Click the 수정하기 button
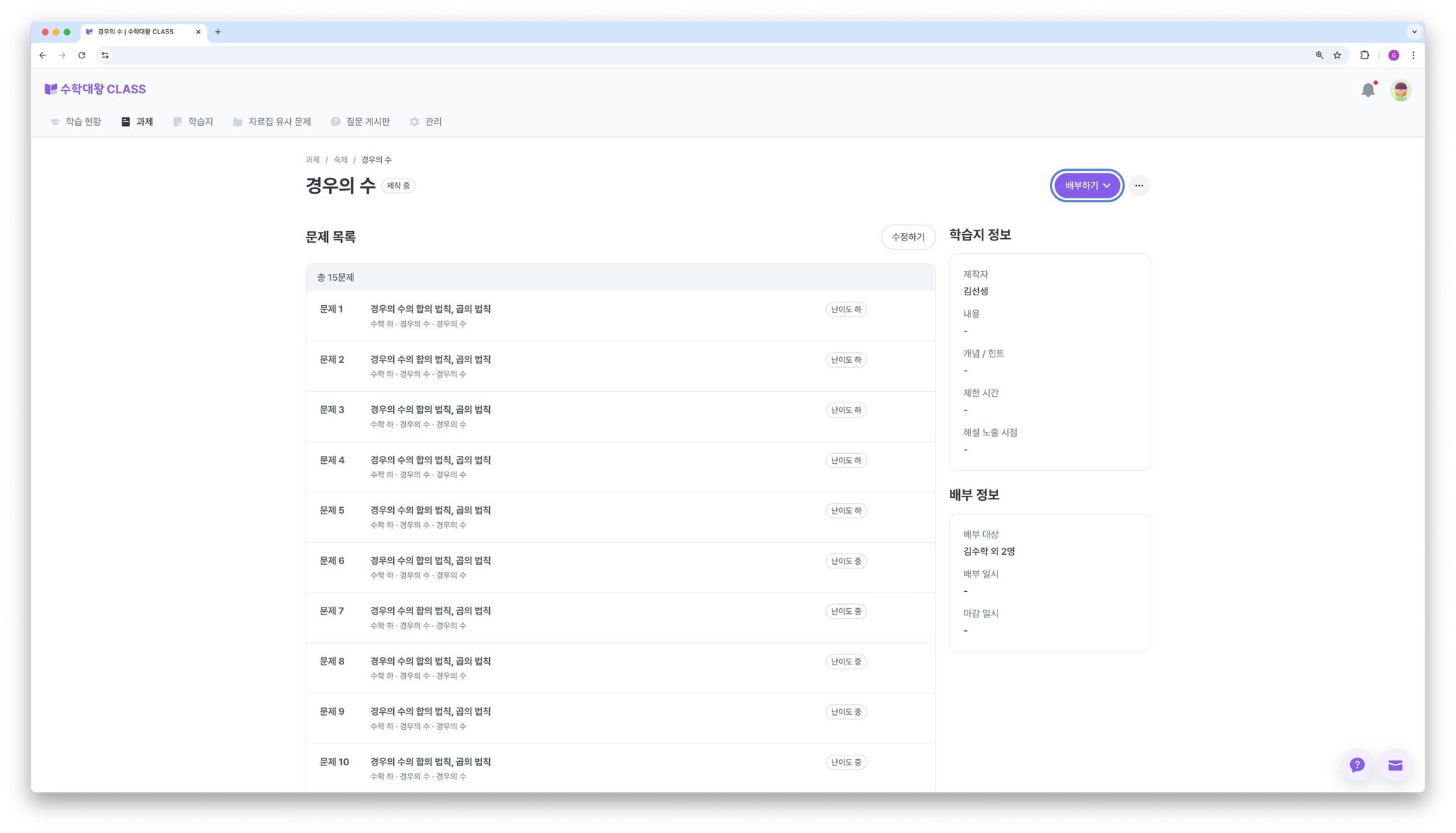The width and height of the screenshot is (1456, 833). click(x=908, y=237)
